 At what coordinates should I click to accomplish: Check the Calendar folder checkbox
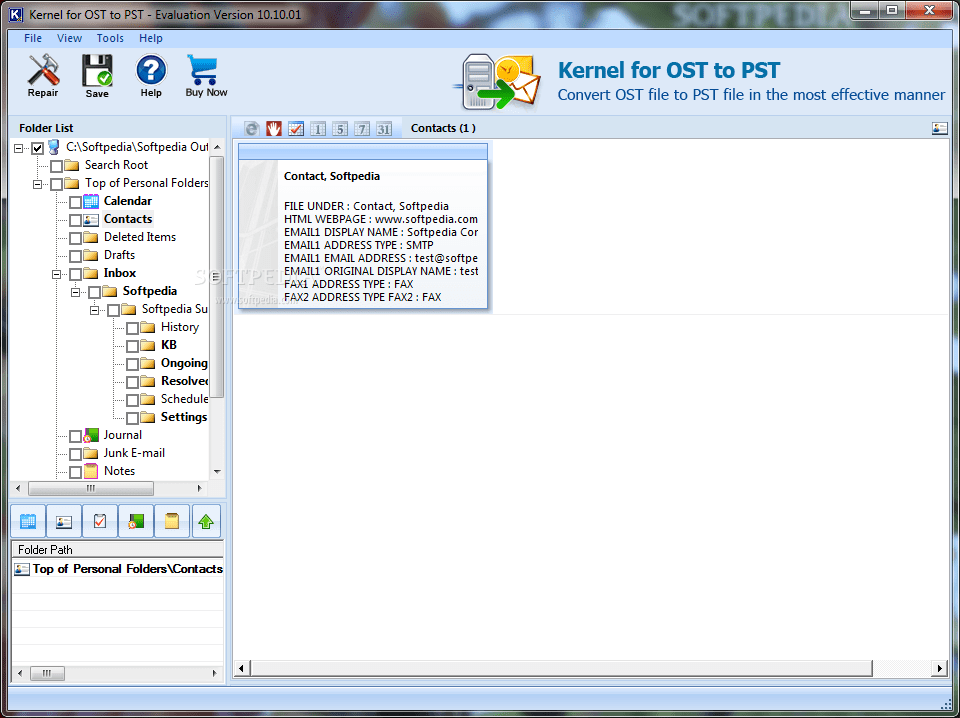tap(75, 202)
